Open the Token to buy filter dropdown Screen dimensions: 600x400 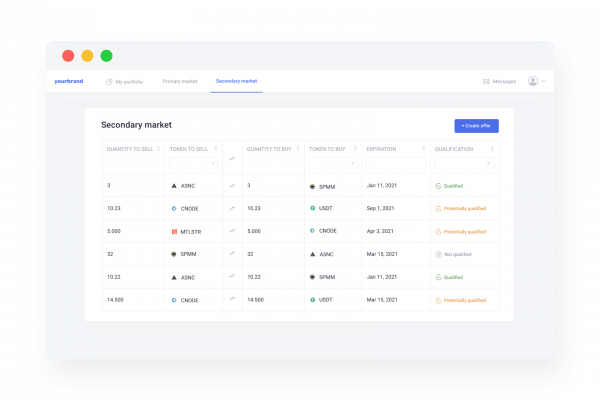[x=332, y=163]
